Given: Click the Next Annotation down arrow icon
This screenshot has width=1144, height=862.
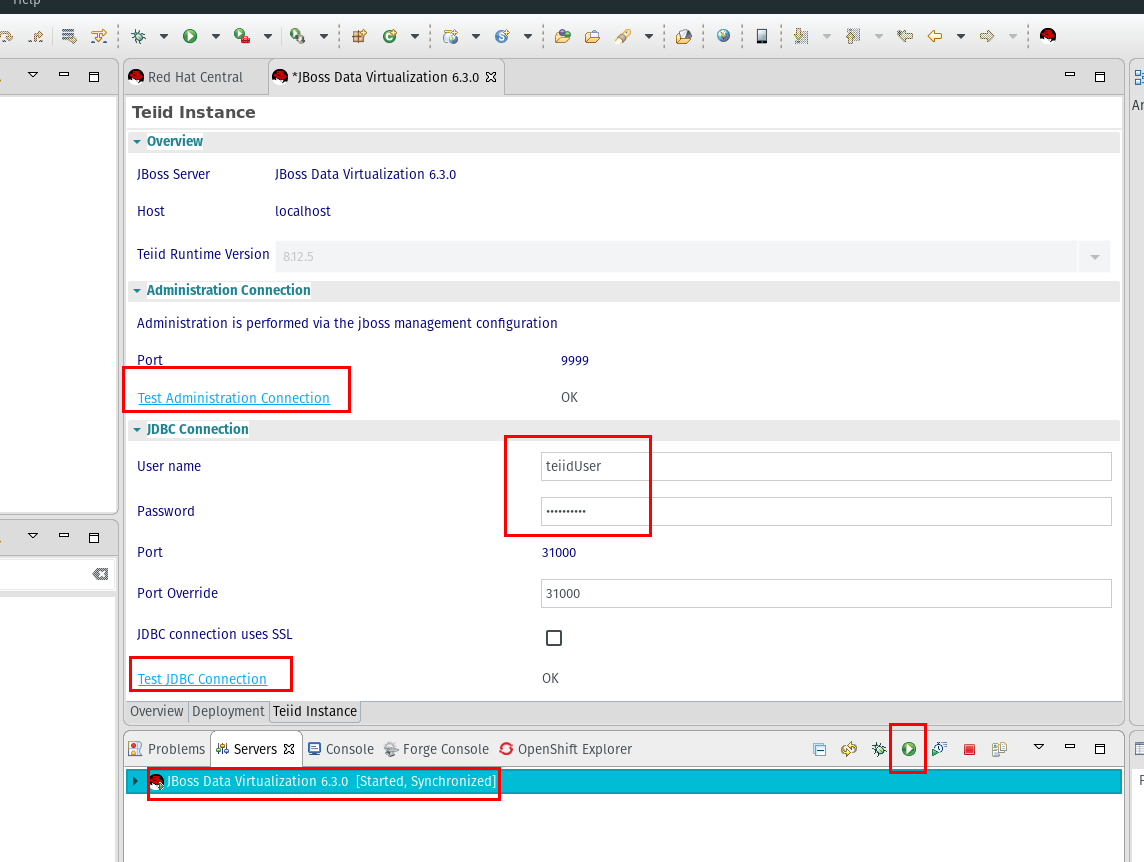Looking at the screenshot, I should [x=801, y=36].
